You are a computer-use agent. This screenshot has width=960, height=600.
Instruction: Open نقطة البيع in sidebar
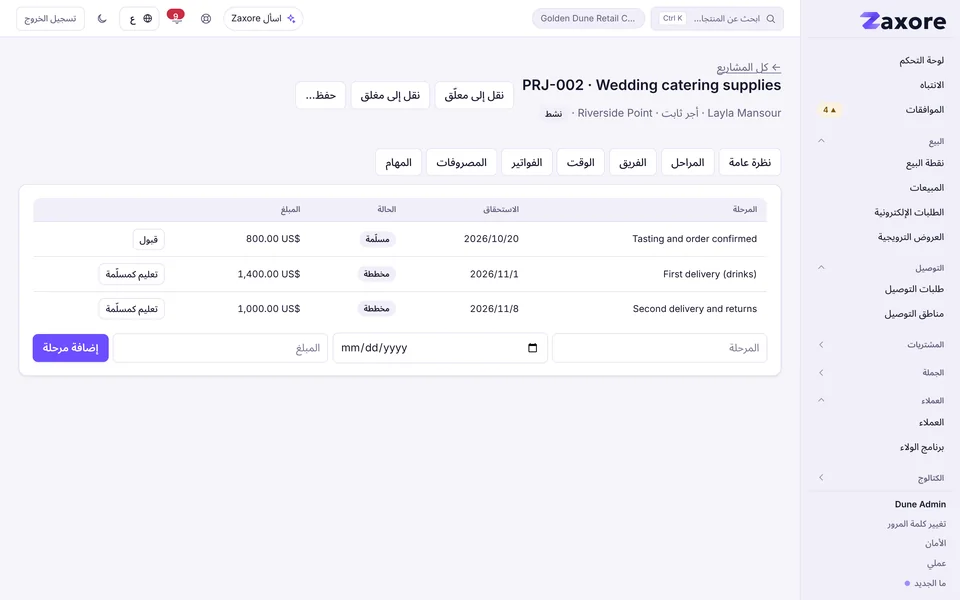pos(924,163)
